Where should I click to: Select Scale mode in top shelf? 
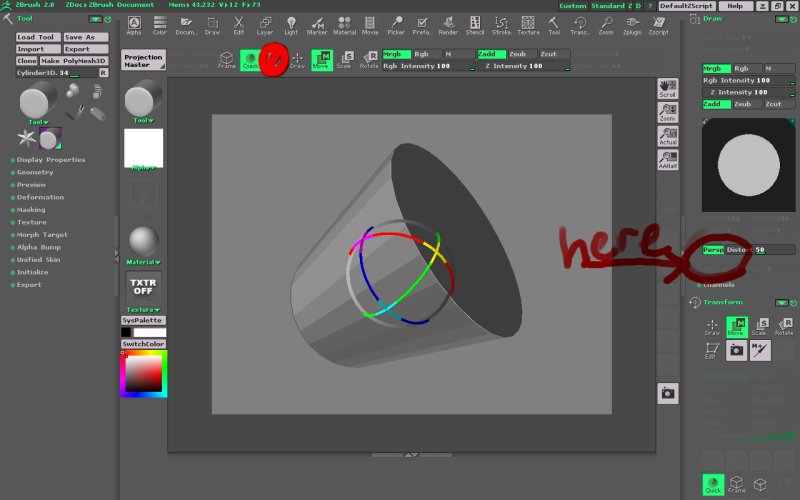point(345,60)
